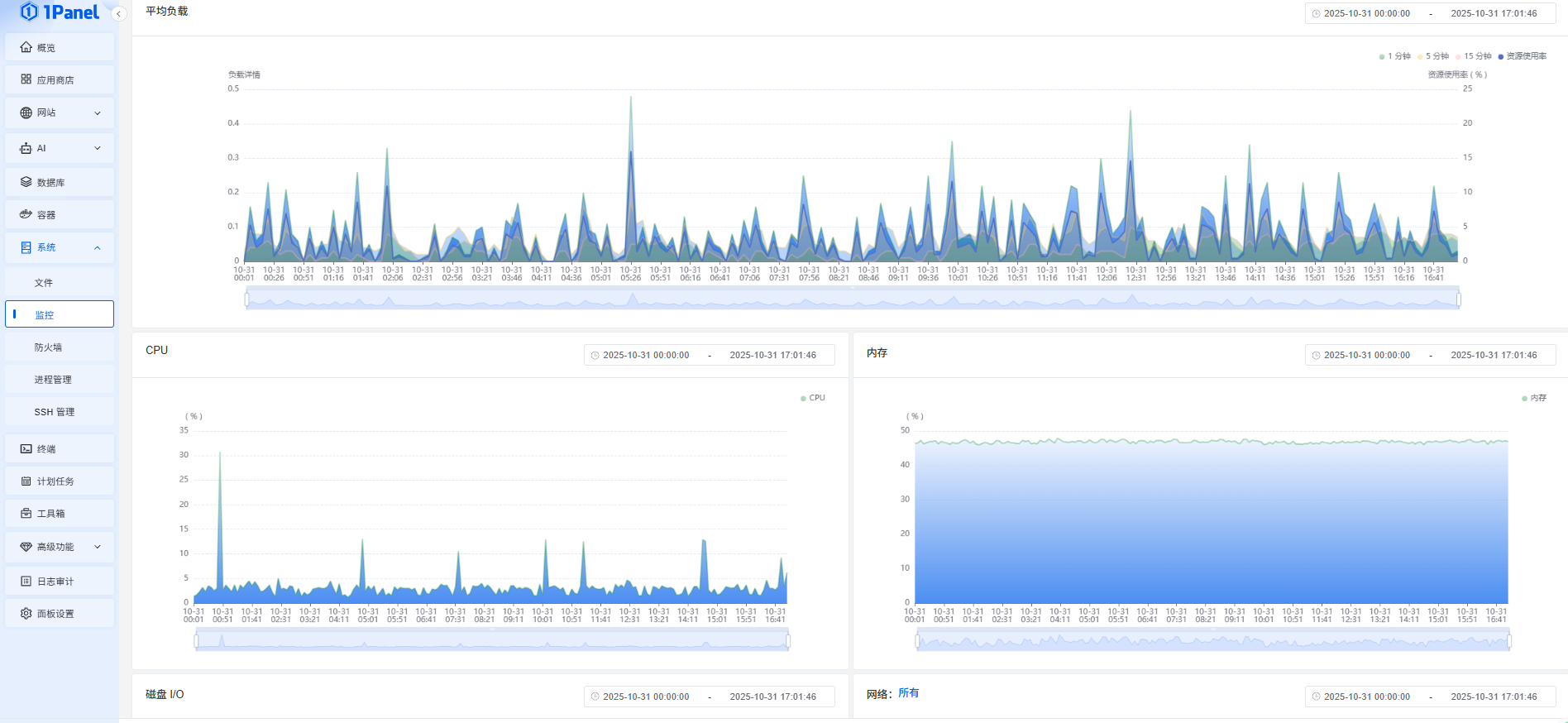Screen dimensions: 1568x723
Task: Click the 面板设置 gear icon
Action: click(x=26, y=613)
